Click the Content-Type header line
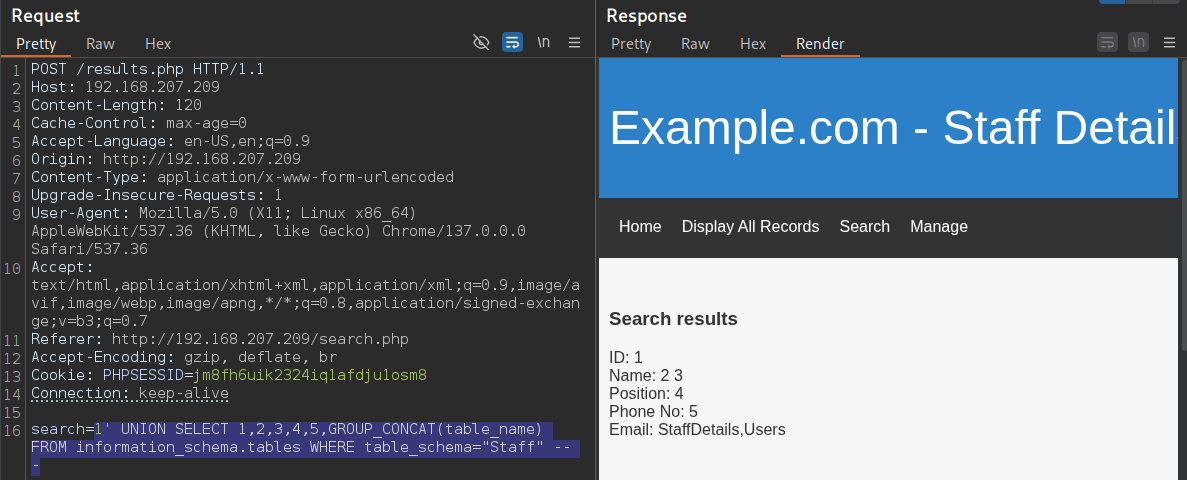Screen dimensions: 1187x480 242,177
